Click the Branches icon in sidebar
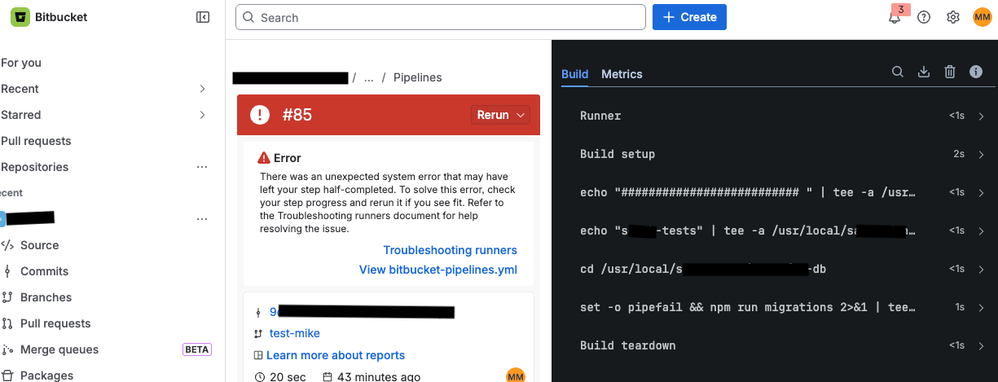The image size is (998, 382). coord(8,297)
